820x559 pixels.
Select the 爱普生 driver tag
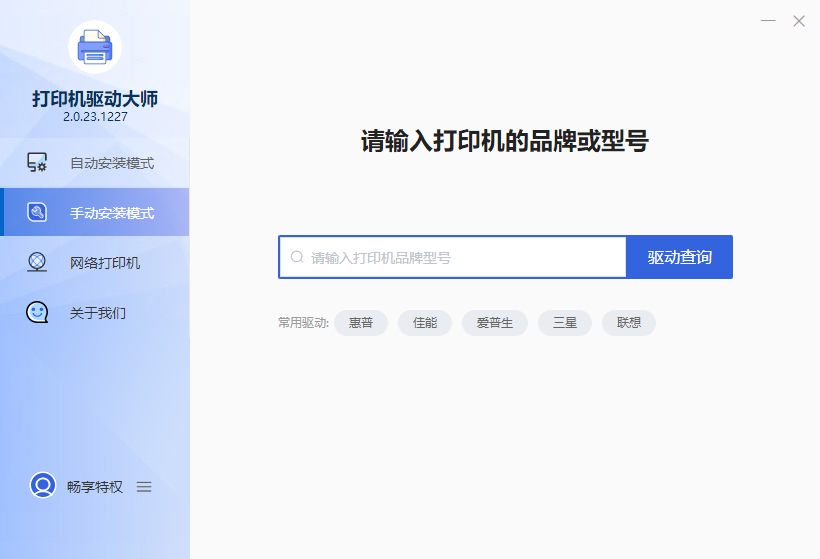click(495, 323)
